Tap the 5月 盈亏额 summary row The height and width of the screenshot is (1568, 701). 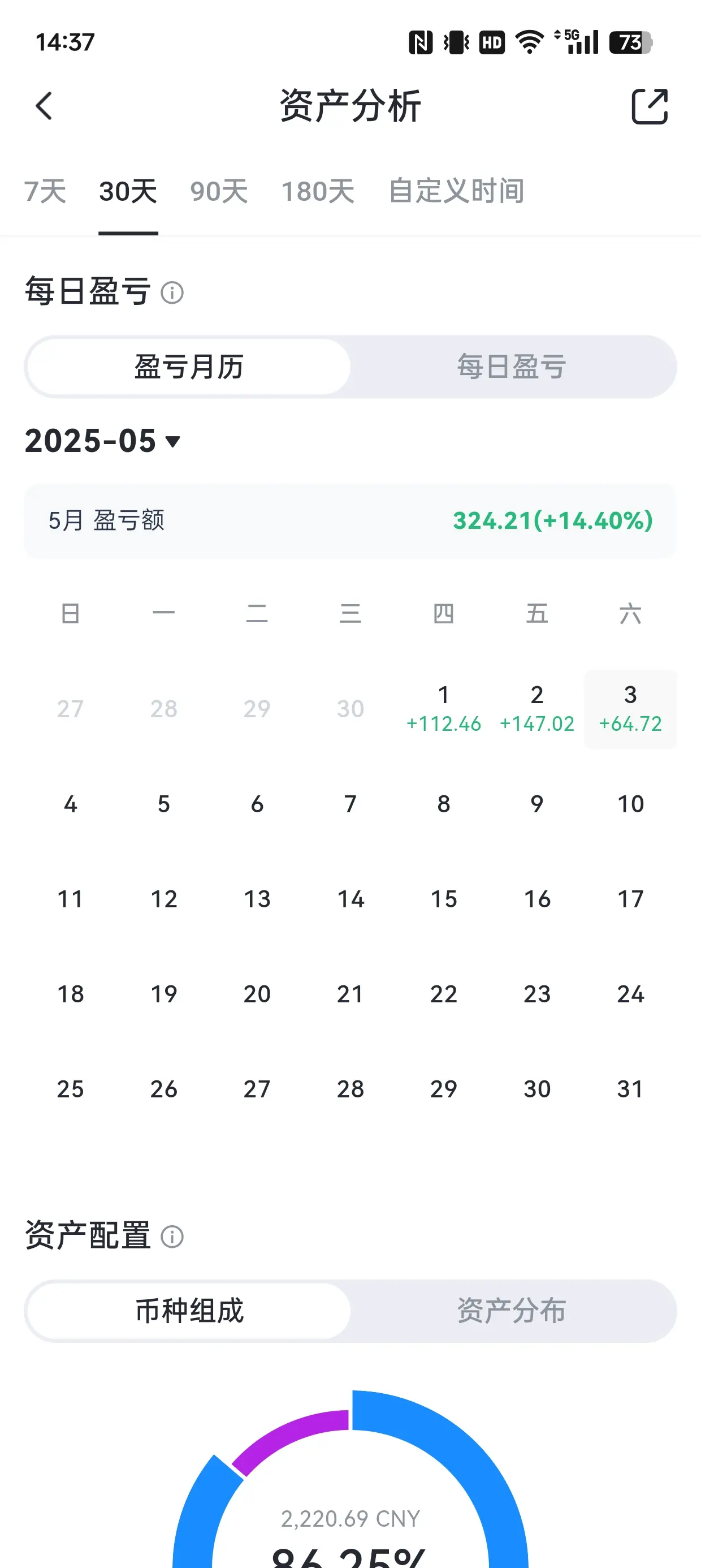pos(350,521)
